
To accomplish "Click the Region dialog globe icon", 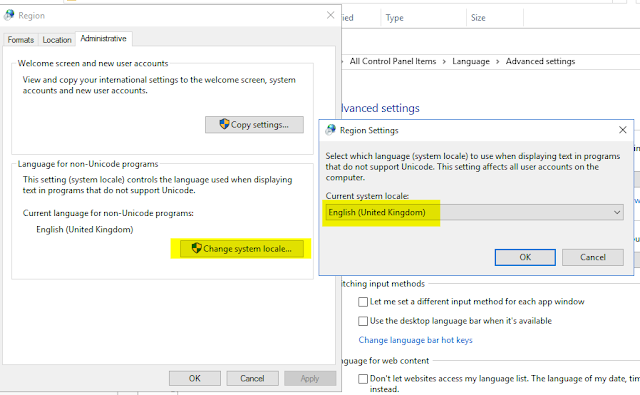I will (x=9, y=15).
